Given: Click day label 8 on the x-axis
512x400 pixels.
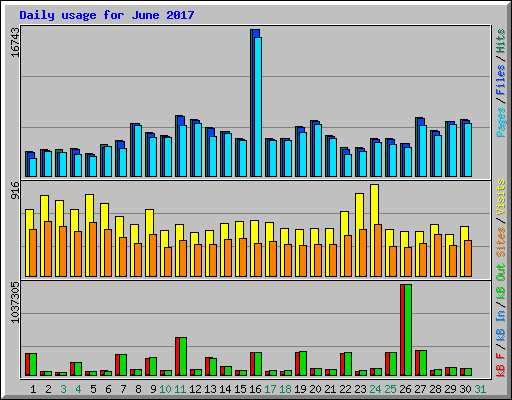Looking at the screenshot, I should point(138,389).
